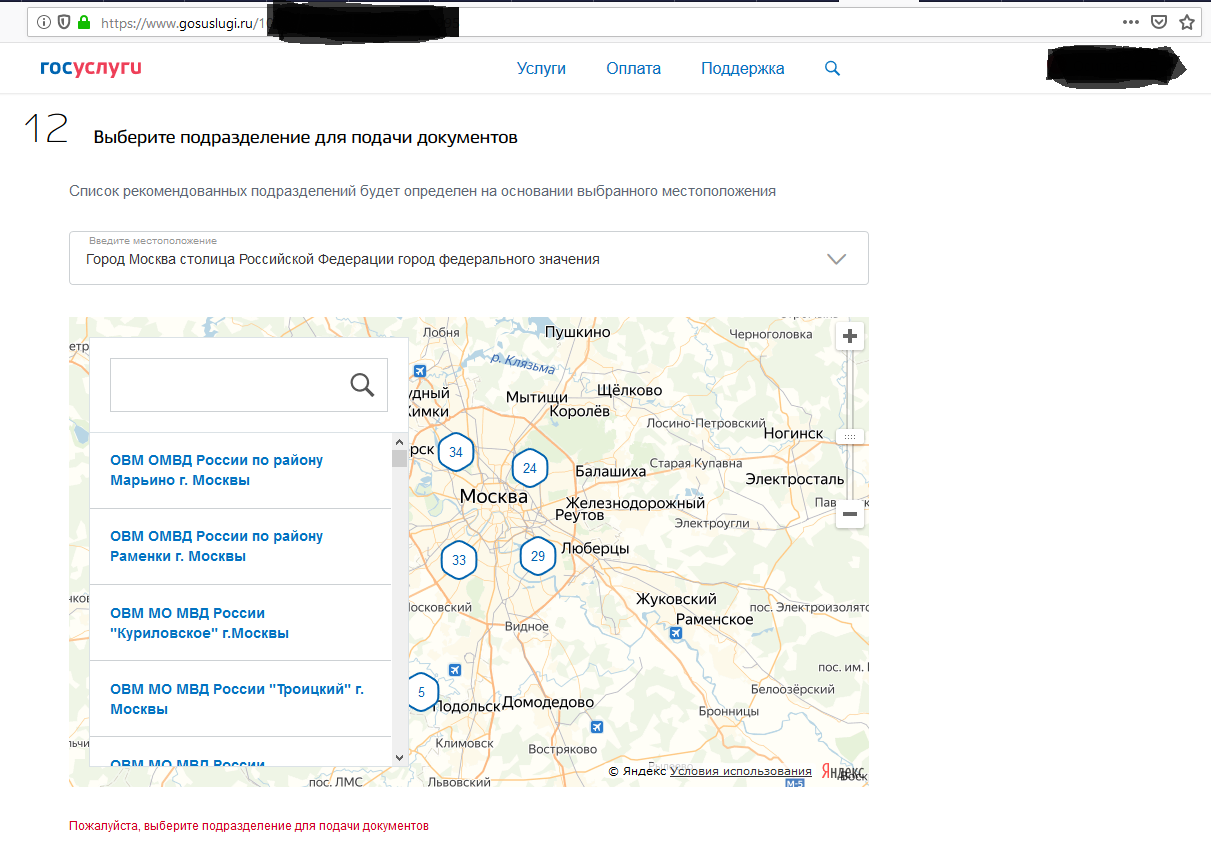Click the Pocket save icon
Screen dimensions: 1211x862
coord(1159,21)
